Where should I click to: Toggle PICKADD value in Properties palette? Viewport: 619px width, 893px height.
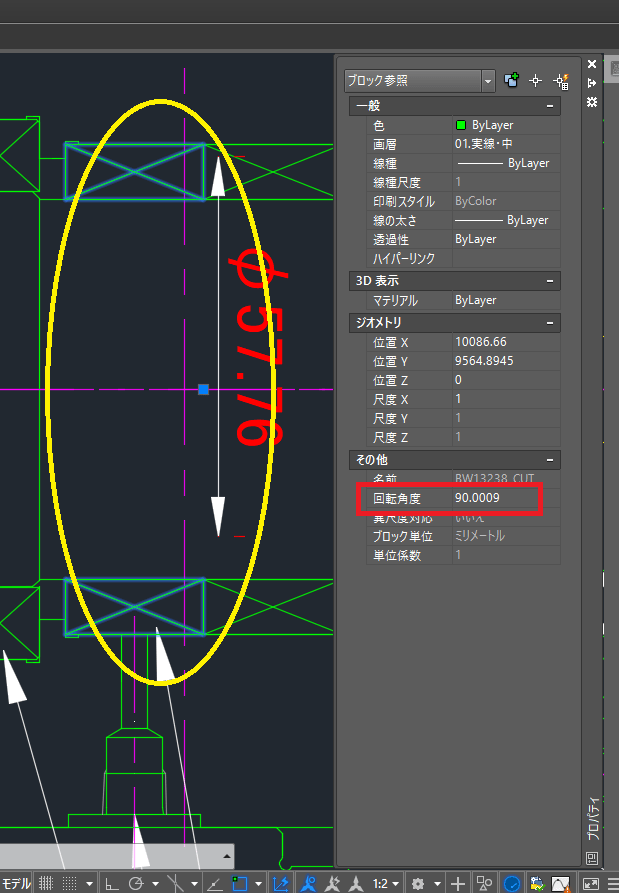[511, 81]
